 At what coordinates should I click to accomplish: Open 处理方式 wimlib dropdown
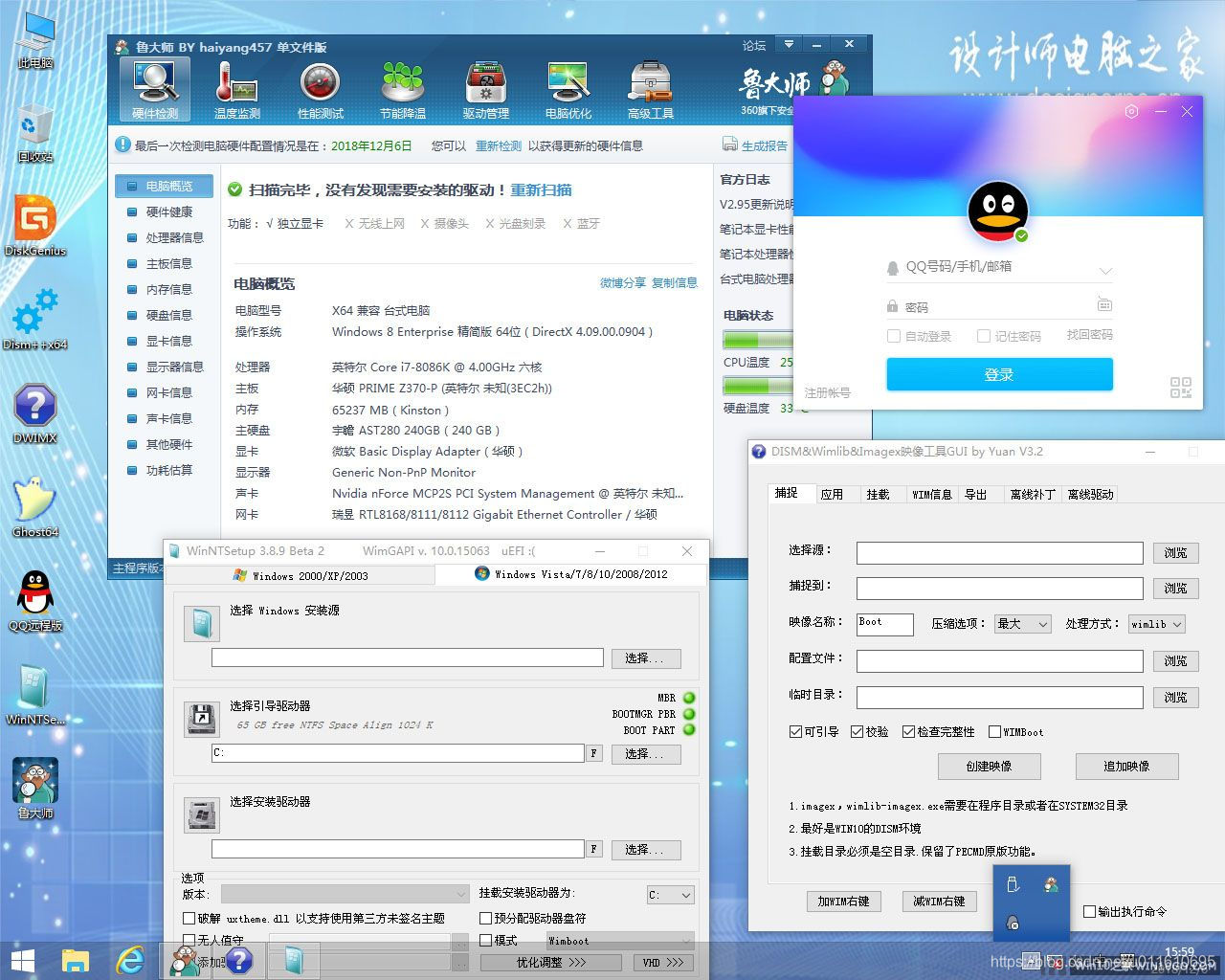click(x=1157, y=623)
